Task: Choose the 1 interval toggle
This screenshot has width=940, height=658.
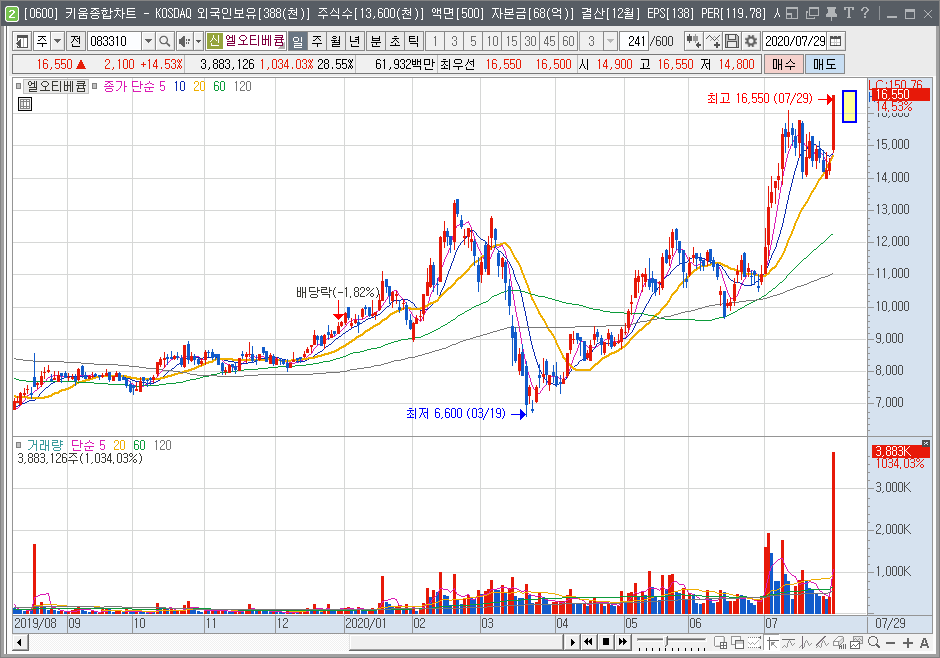Action: (x=435, y=41)
